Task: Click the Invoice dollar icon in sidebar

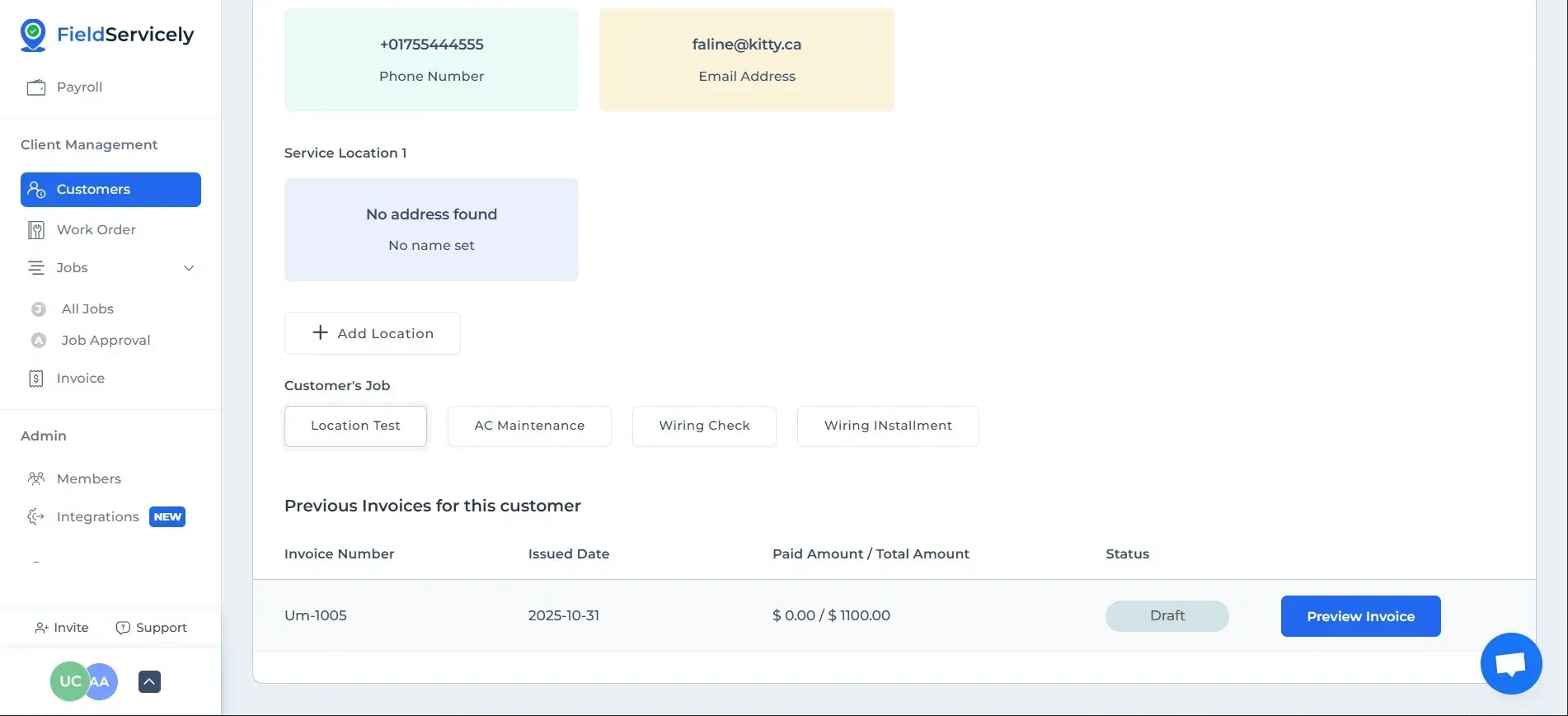Action: (x=36, y=379)
